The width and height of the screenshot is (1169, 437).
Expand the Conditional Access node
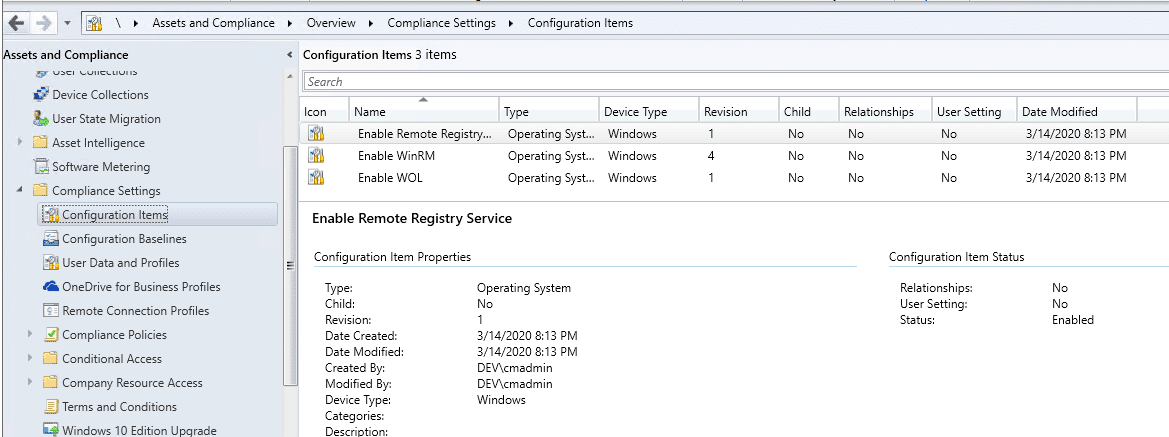(x=30, y=359)
